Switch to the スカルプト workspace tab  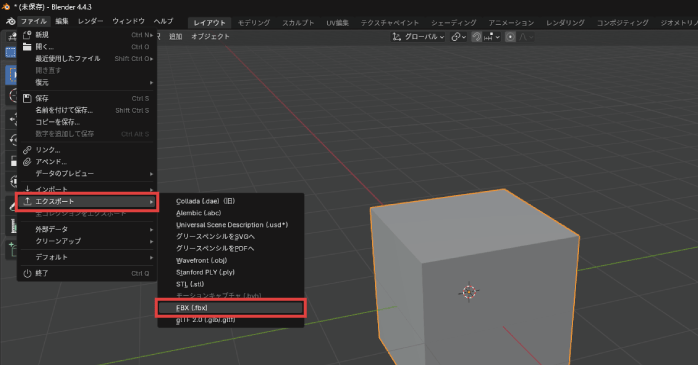click(298, 23)
